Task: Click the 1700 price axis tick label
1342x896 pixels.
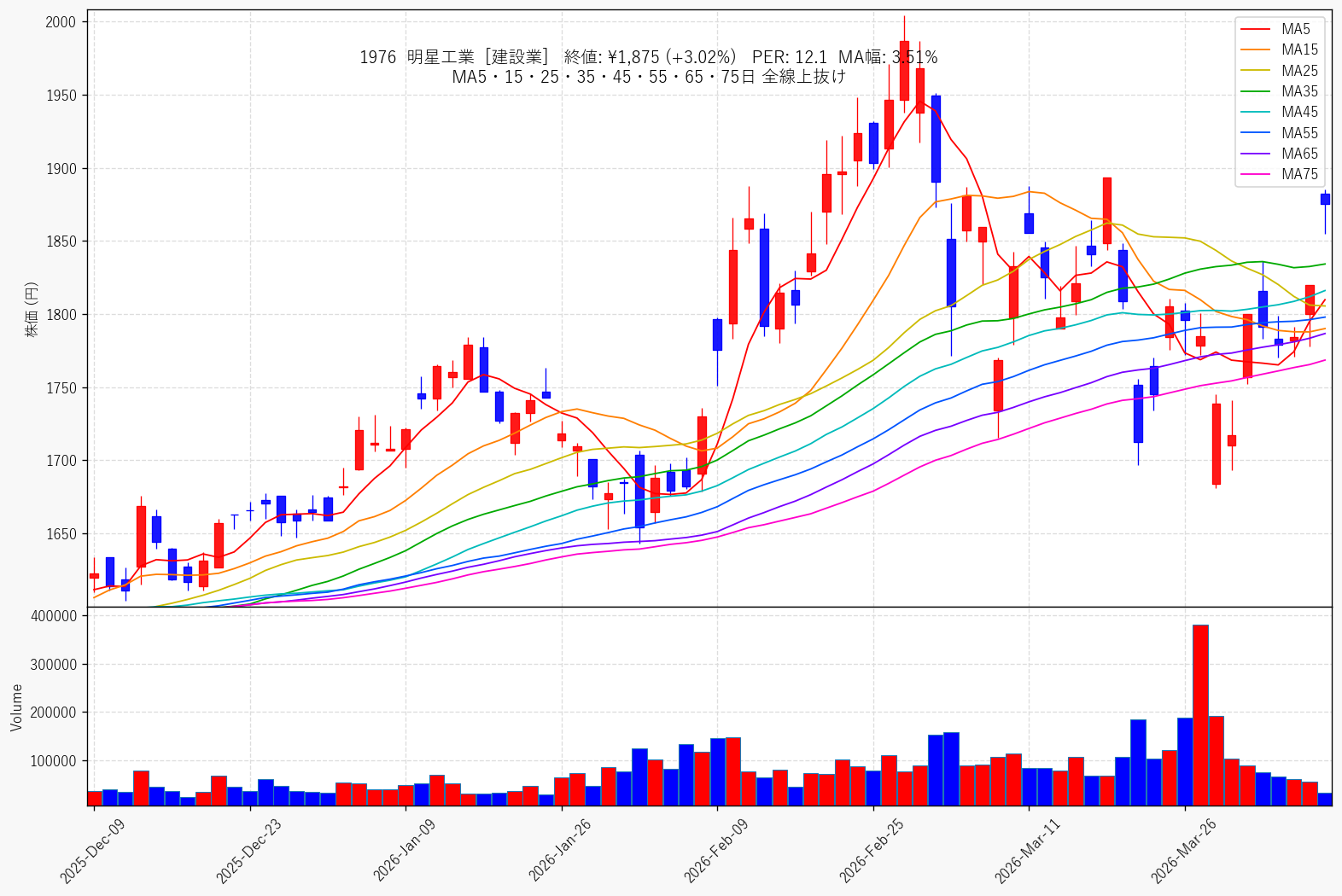Action: click(61, 461)
